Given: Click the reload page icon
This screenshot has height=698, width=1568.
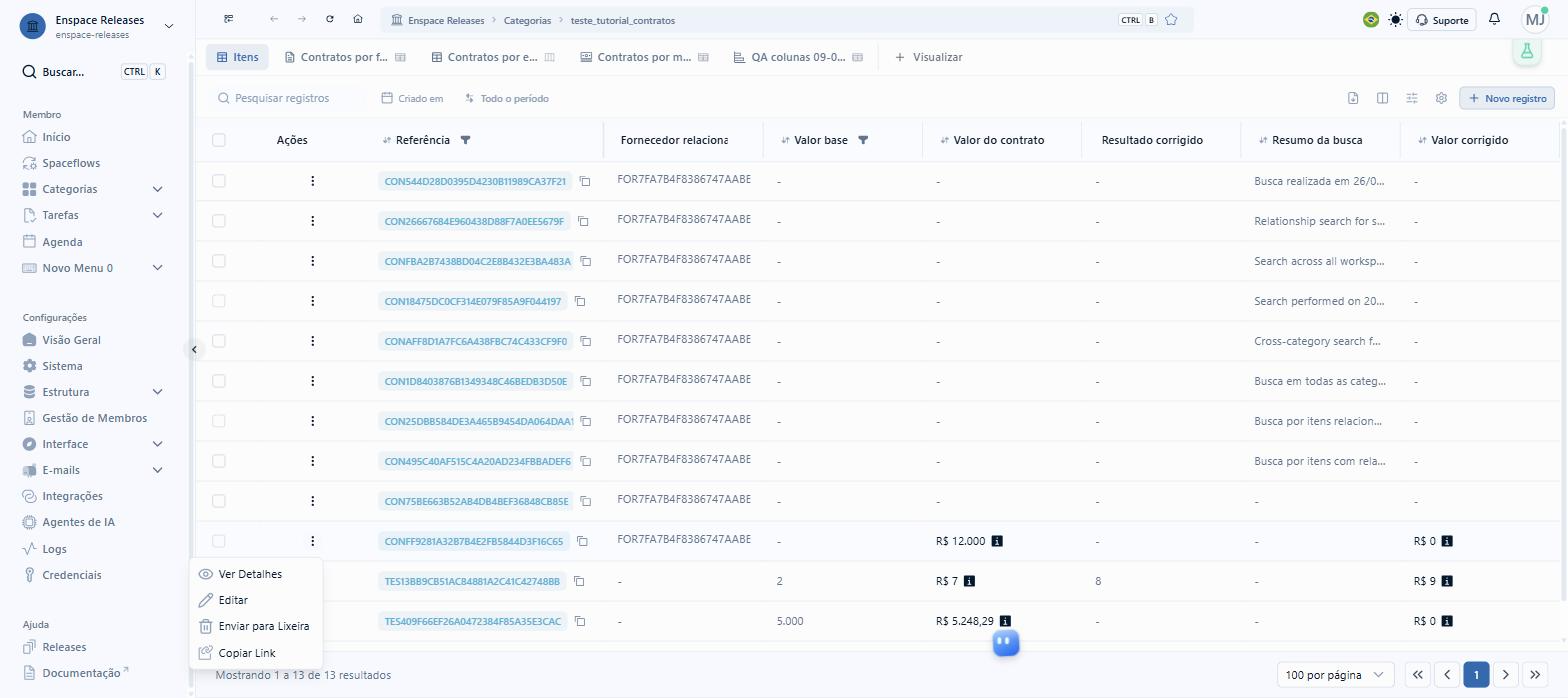Looking at the screenshot, I should click(330, 19).
